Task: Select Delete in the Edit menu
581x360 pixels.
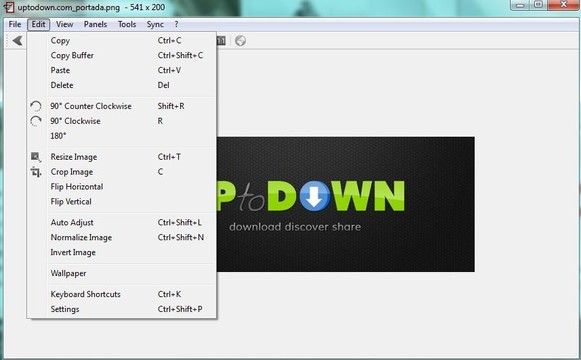Action: click(x=122, y=85)
